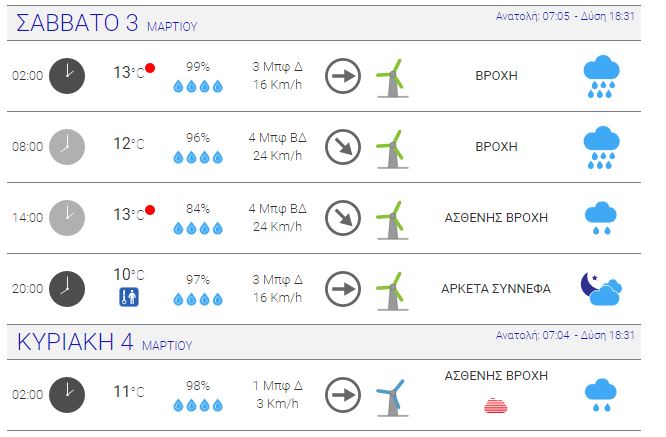Click the feels-like thermometer icon under 10°C
The height and width of the screenshot is (437, 666).
(129, 297)
